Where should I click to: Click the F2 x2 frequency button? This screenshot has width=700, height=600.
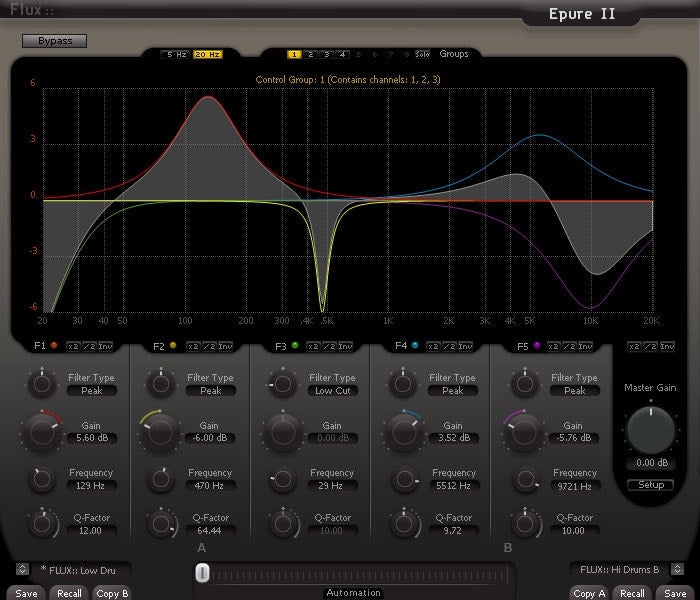pyautogui.click(x=193, y=346)
